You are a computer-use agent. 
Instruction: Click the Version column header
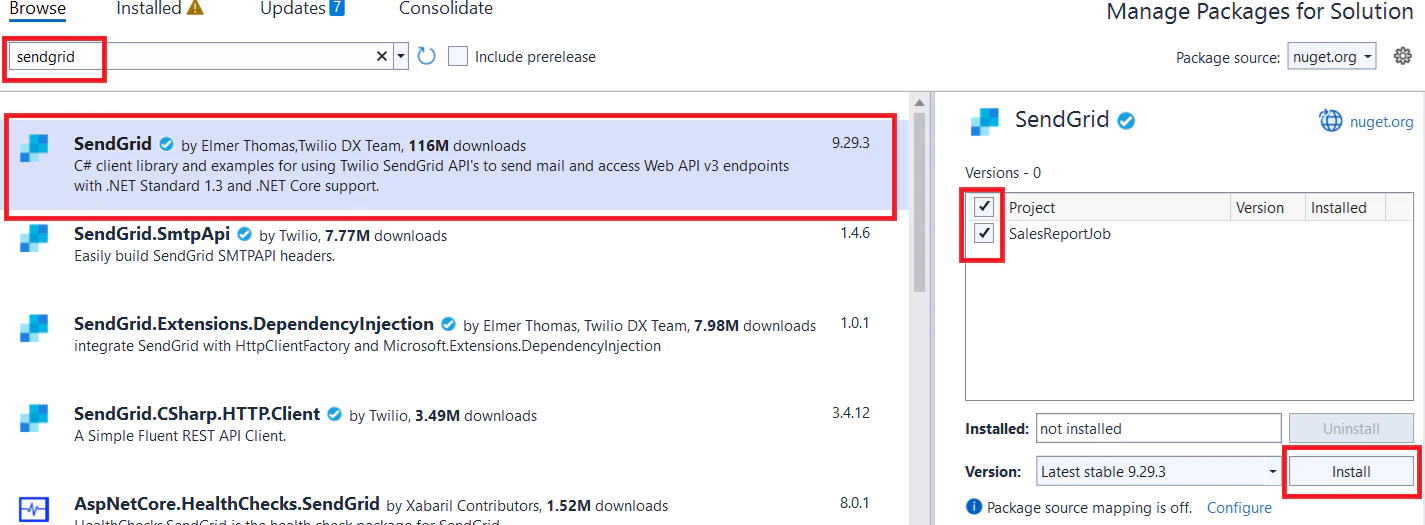[x=1259, y=207]
